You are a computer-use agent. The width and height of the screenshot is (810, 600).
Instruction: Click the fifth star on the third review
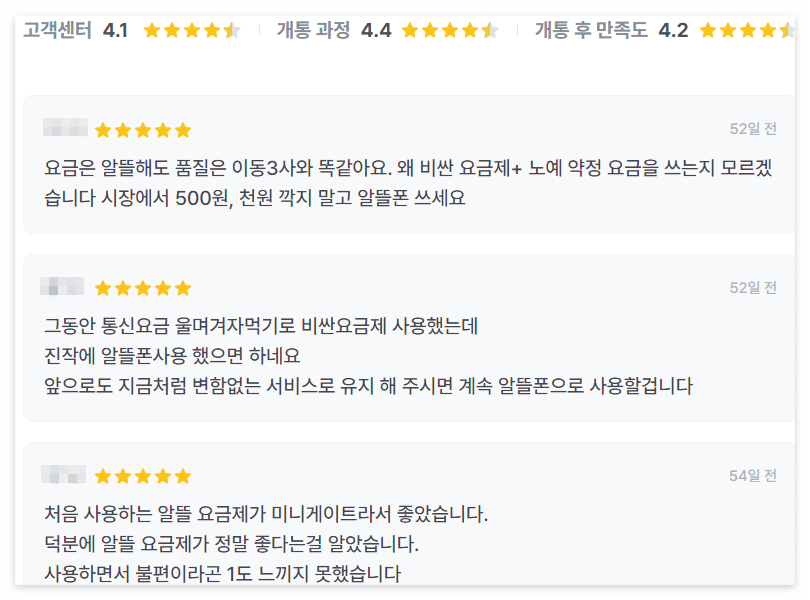click(x=183, y=475)
